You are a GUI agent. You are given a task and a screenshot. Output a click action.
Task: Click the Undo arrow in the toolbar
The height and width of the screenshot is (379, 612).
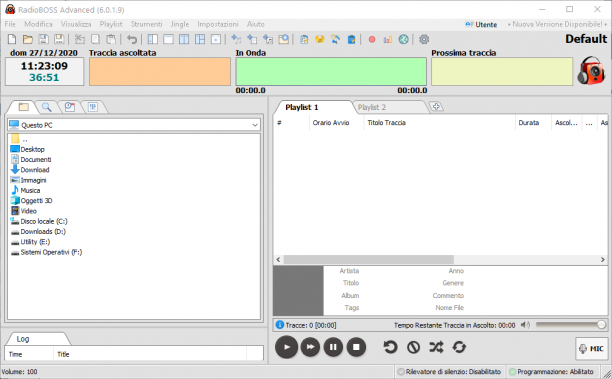pos(132,39)
